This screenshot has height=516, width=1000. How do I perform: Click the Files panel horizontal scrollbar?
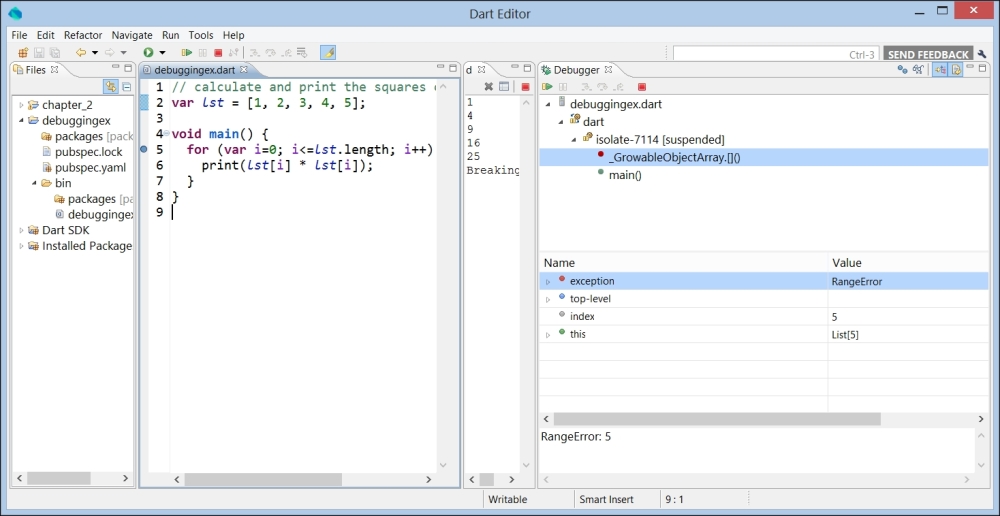pos(58,478)
